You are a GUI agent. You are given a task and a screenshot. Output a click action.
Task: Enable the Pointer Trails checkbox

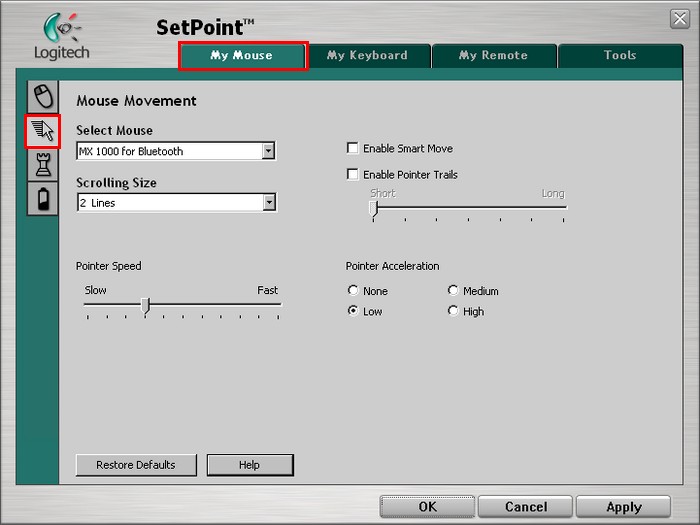[352, 174]
